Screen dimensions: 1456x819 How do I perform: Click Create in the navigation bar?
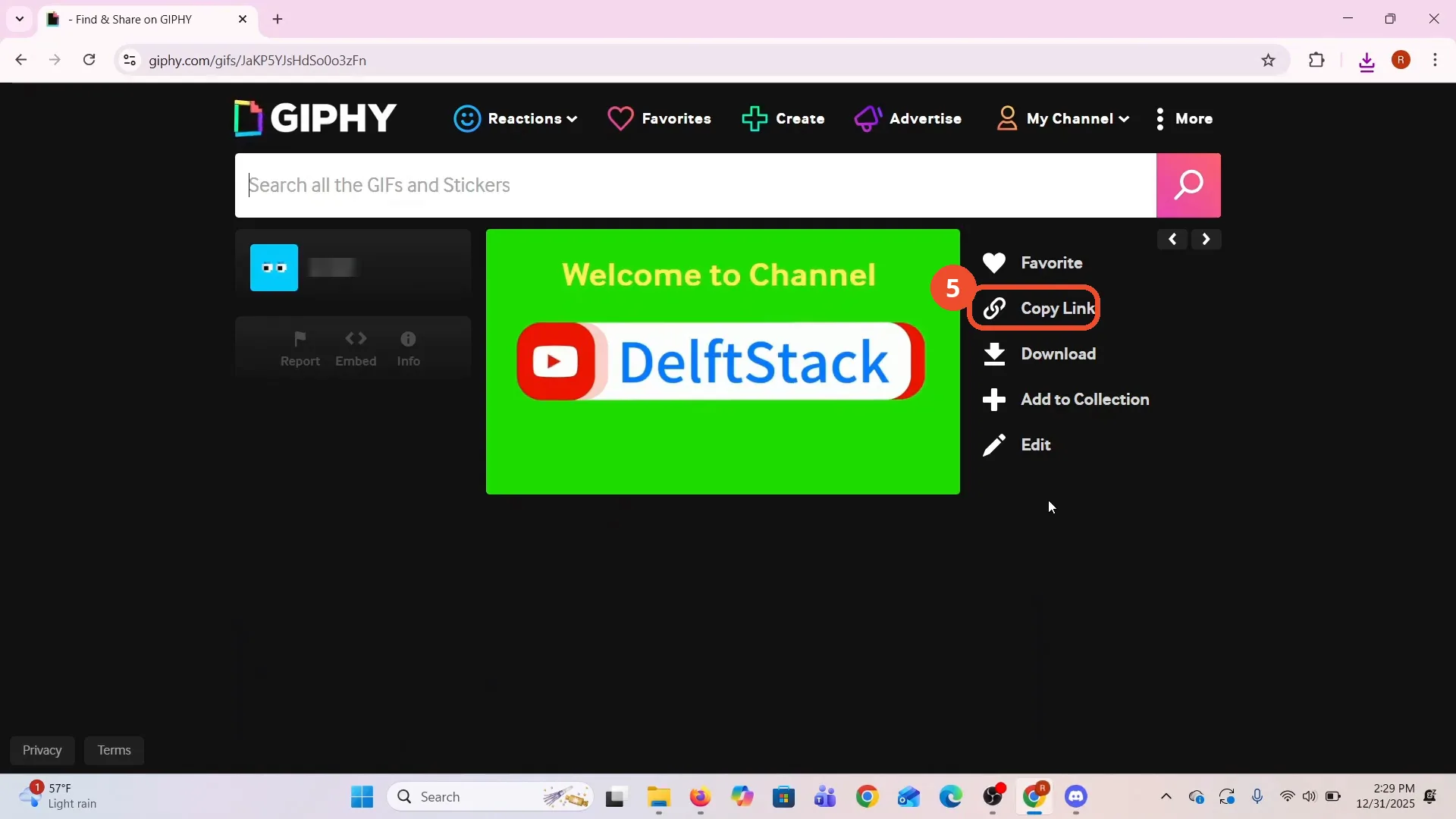783,118
